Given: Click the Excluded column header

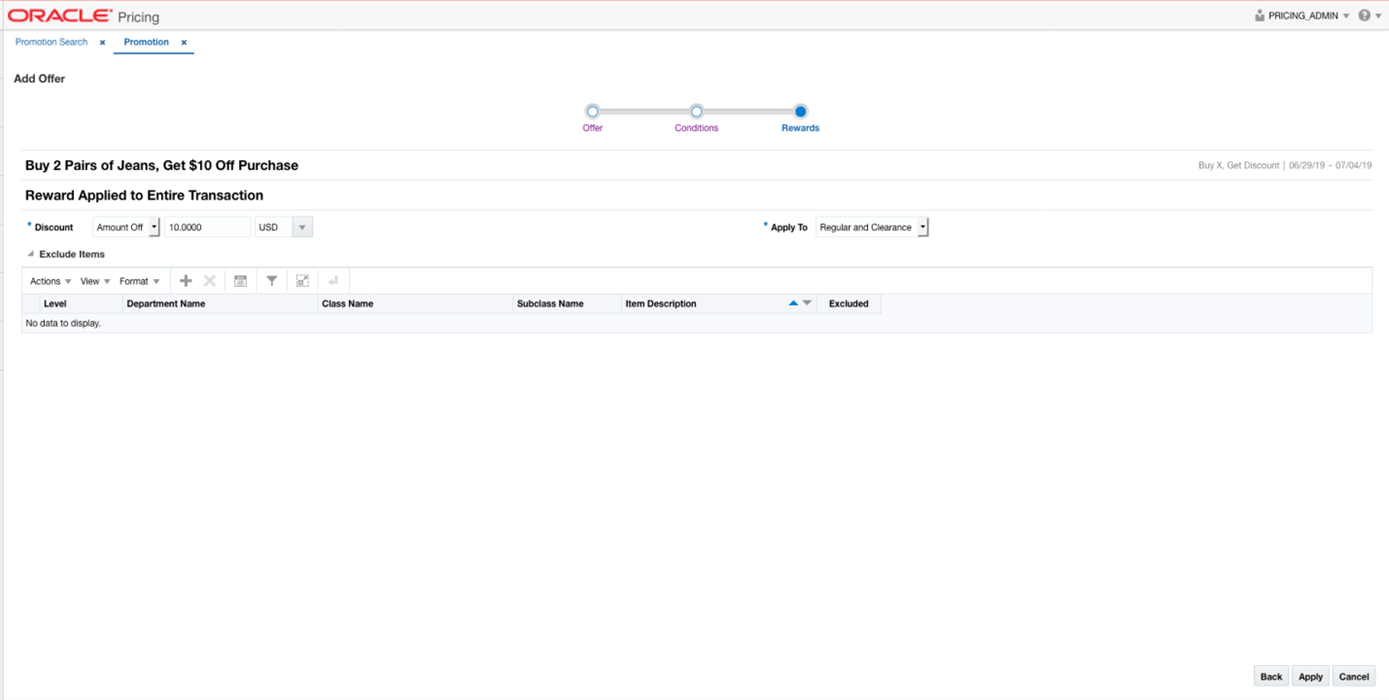Looking at the screenshot, I should pyautogui.click(x=849, y=303).
